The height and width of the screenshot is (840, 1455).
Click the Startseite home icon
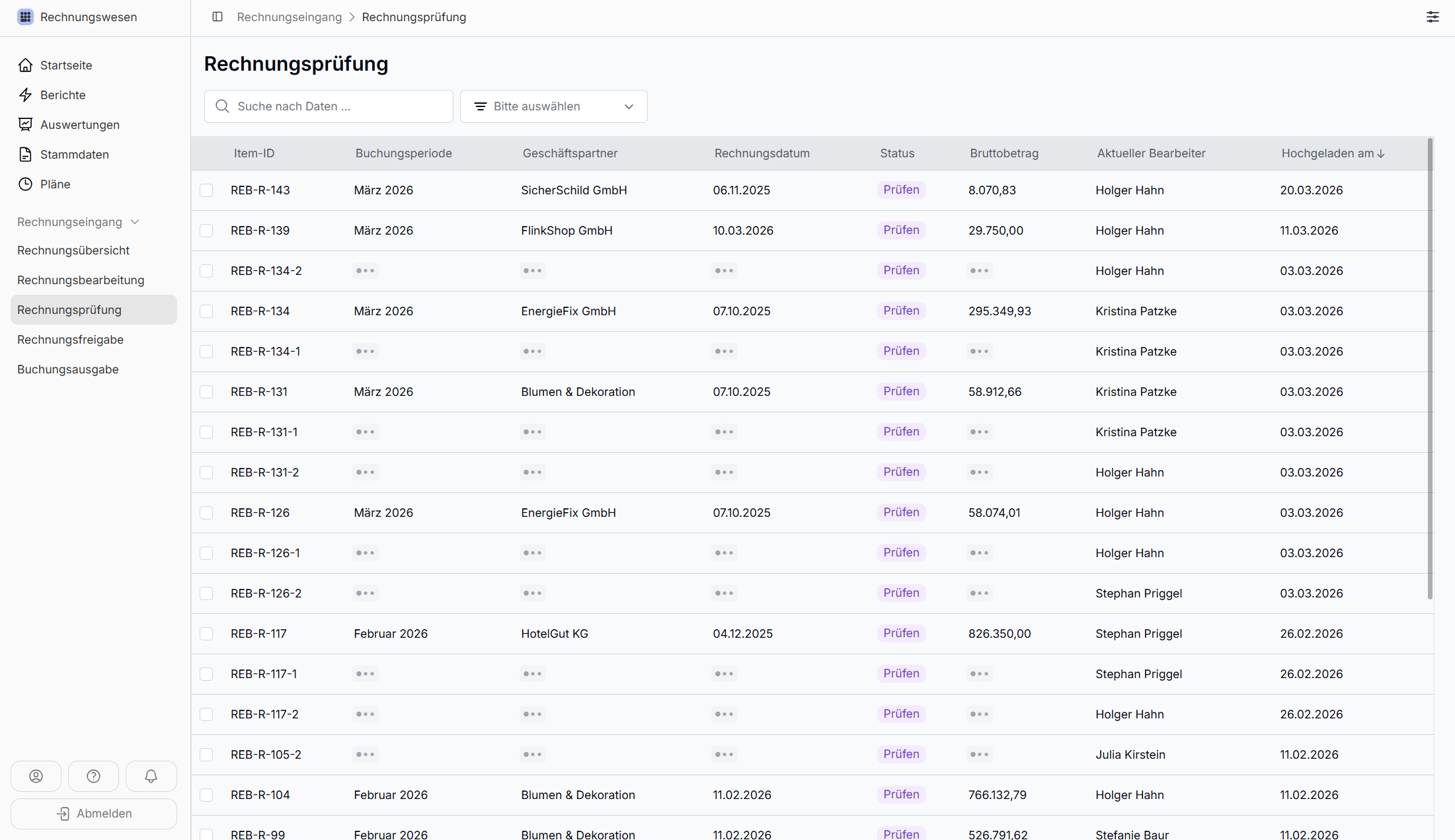[x=25, y=65]
